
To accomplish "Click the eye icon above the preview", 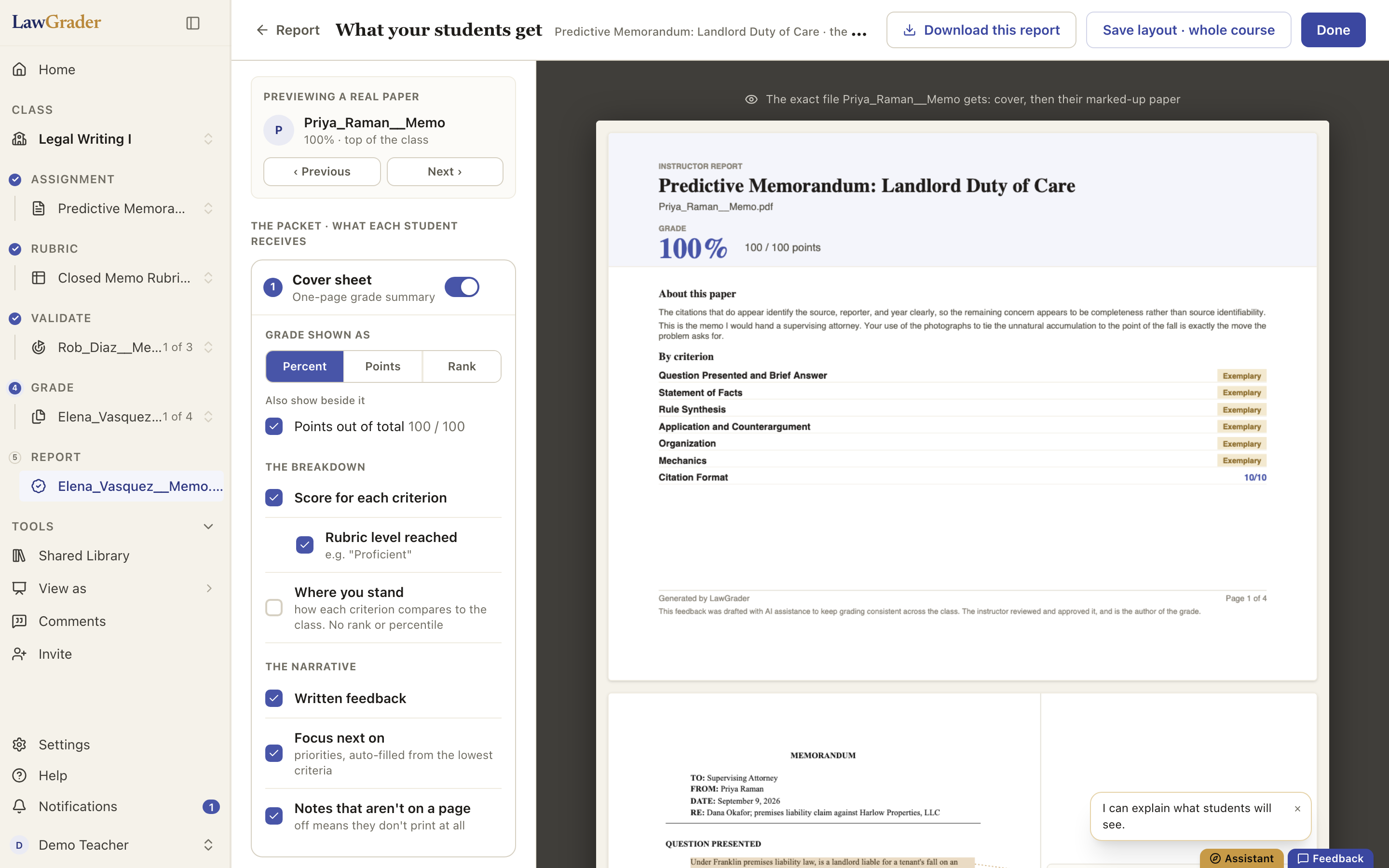I will point(751,99).
